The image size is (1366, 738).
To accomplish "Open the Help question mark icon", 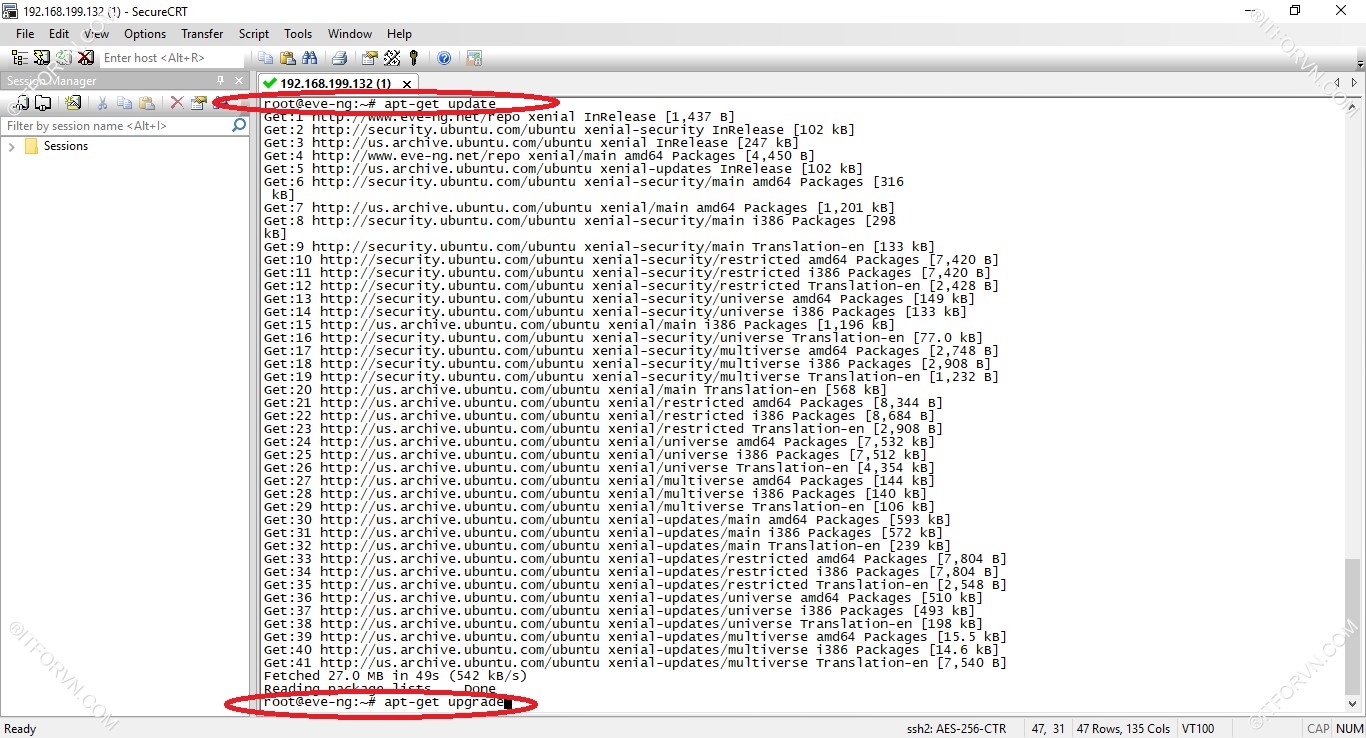I will coord(444,58).
